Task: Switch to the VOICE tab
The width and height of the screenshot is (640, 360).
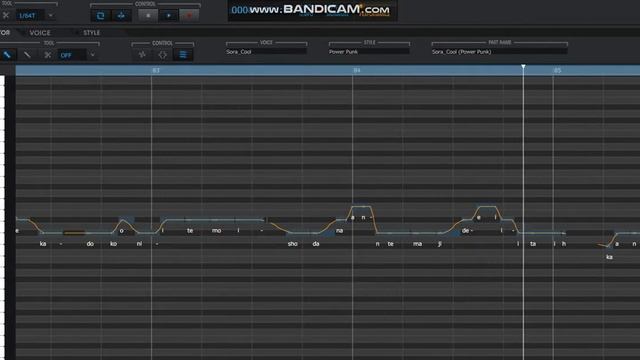Action: [40, 33]
